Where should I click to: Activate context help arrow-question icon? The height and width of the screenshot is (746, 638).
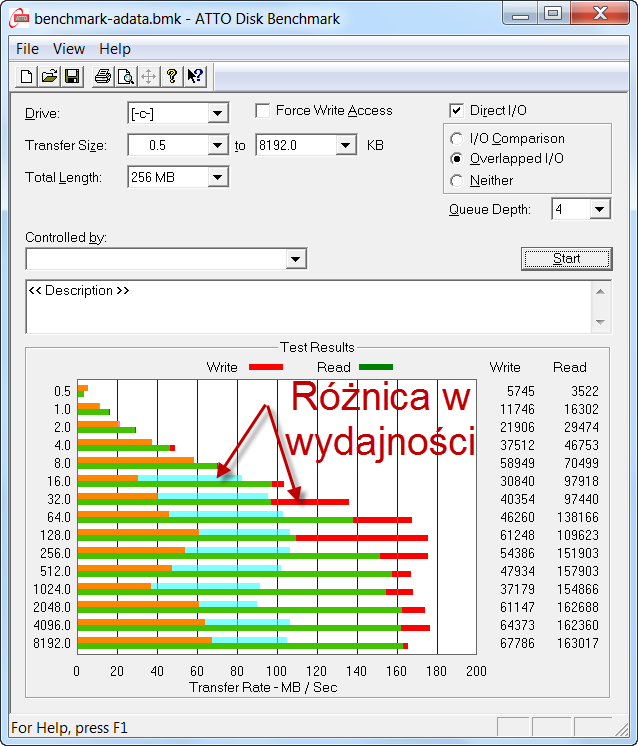pyautogui.click(x=195, y=77)
